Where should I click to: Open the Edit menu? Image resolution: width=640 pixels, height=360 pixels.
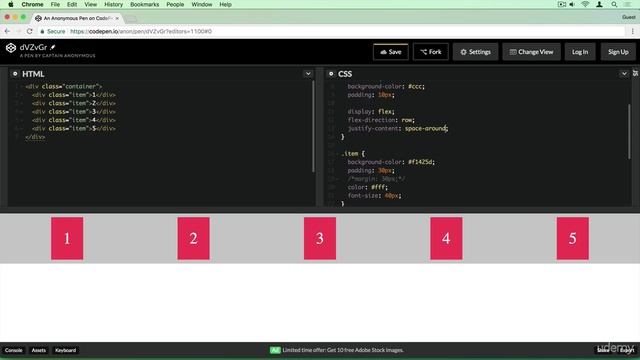(x=72, y=4)
